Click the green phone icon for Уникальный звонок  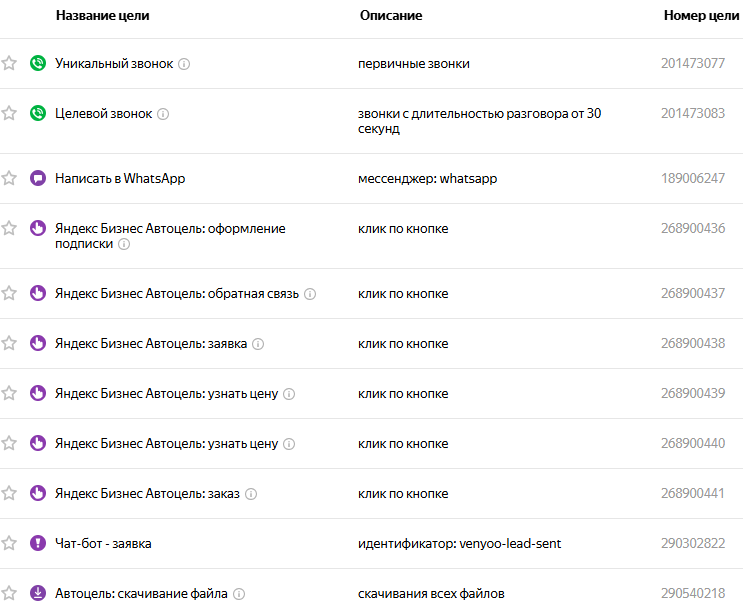click(38, 63)
